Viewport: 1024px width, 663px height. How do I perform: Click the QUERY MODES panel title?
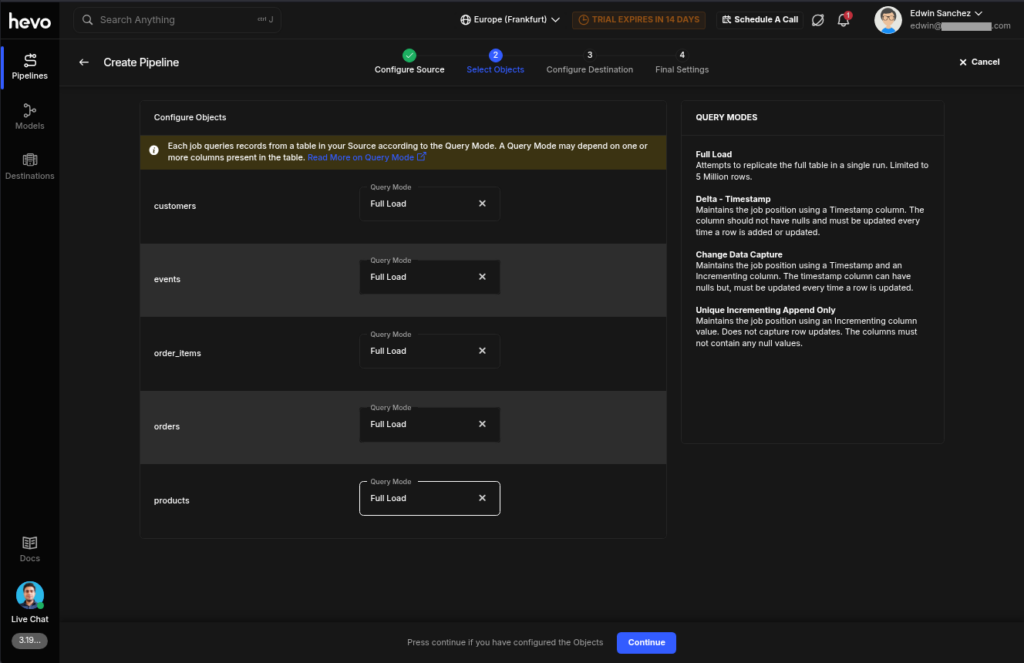(x=726, y=118)
